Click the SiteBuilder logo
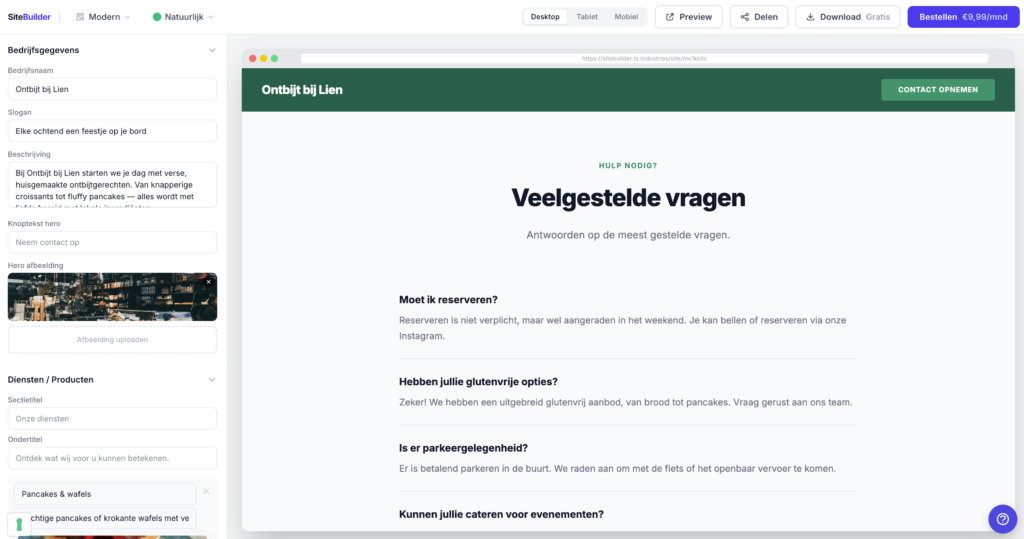Image resolution: width=1024 pixels, height=539 pixels. click(x=29, y=17)
